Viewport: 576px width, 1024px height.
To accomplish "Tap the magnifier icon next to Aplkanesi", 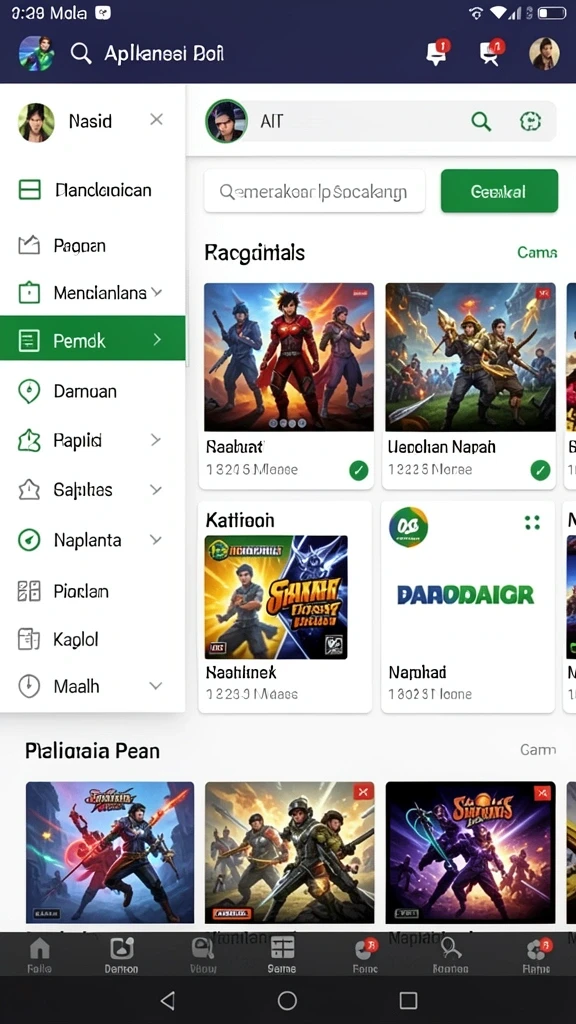I will [81, 54].
